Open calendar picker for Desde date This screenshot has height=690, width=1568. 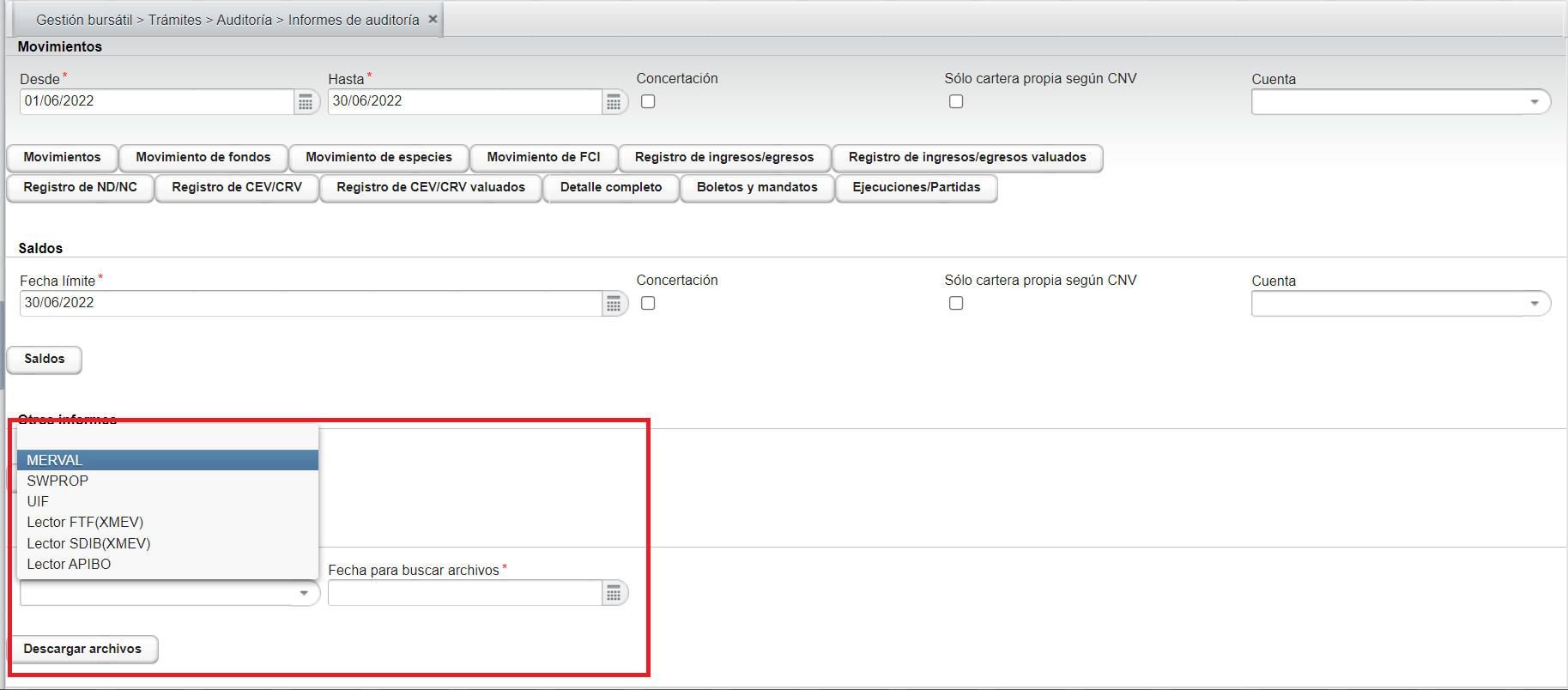click(x=306, y=102)
